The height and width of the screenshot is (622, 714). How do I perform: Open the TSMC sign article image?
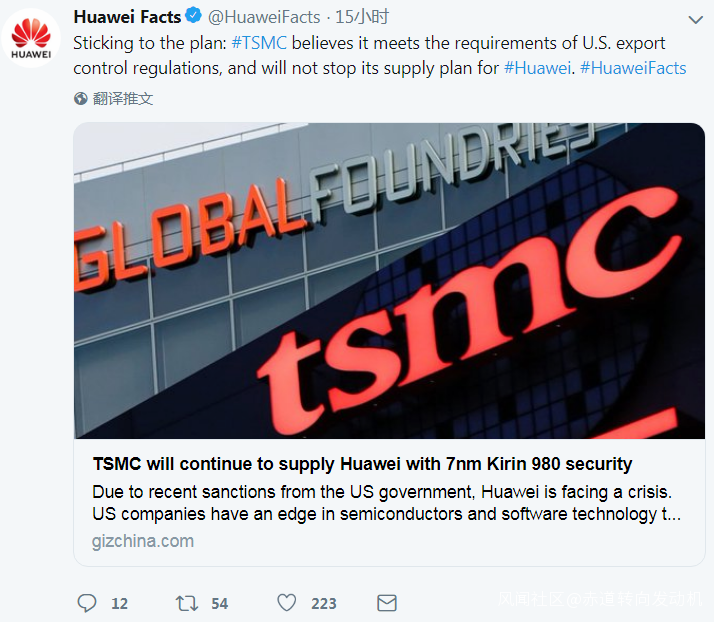click(389, 280)
